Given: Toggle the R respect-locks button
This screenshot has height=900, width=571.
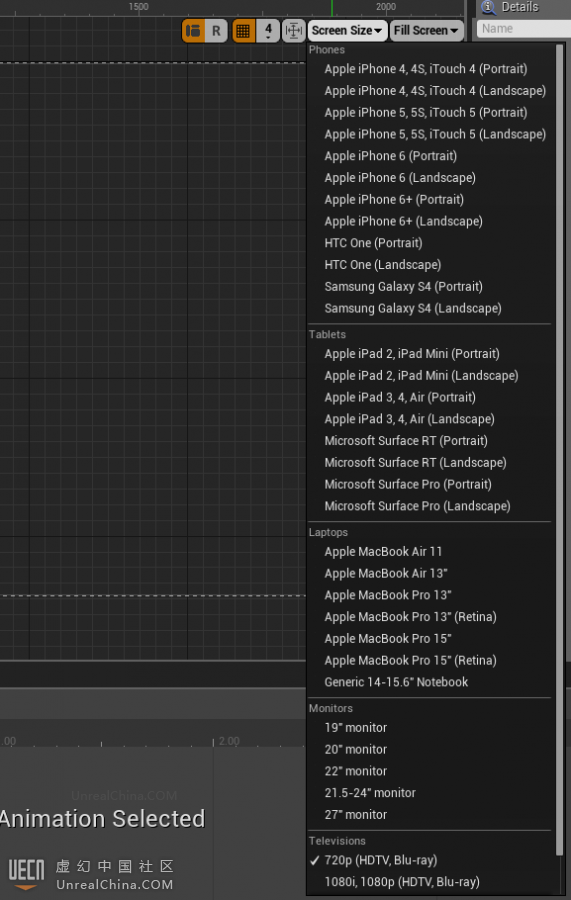Looking at the screenshot, I should click(216, 30).
